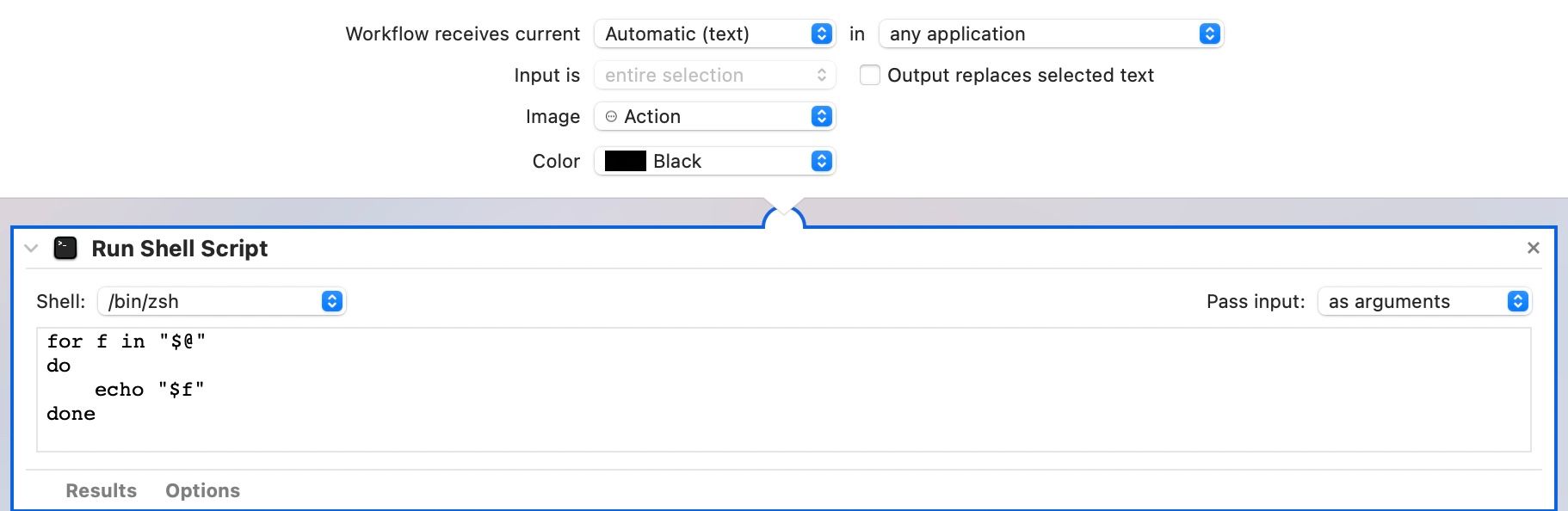Screen dimensions: 1568x511
Task: Open the "any application" dropdown
Action: click(1050, 34)
